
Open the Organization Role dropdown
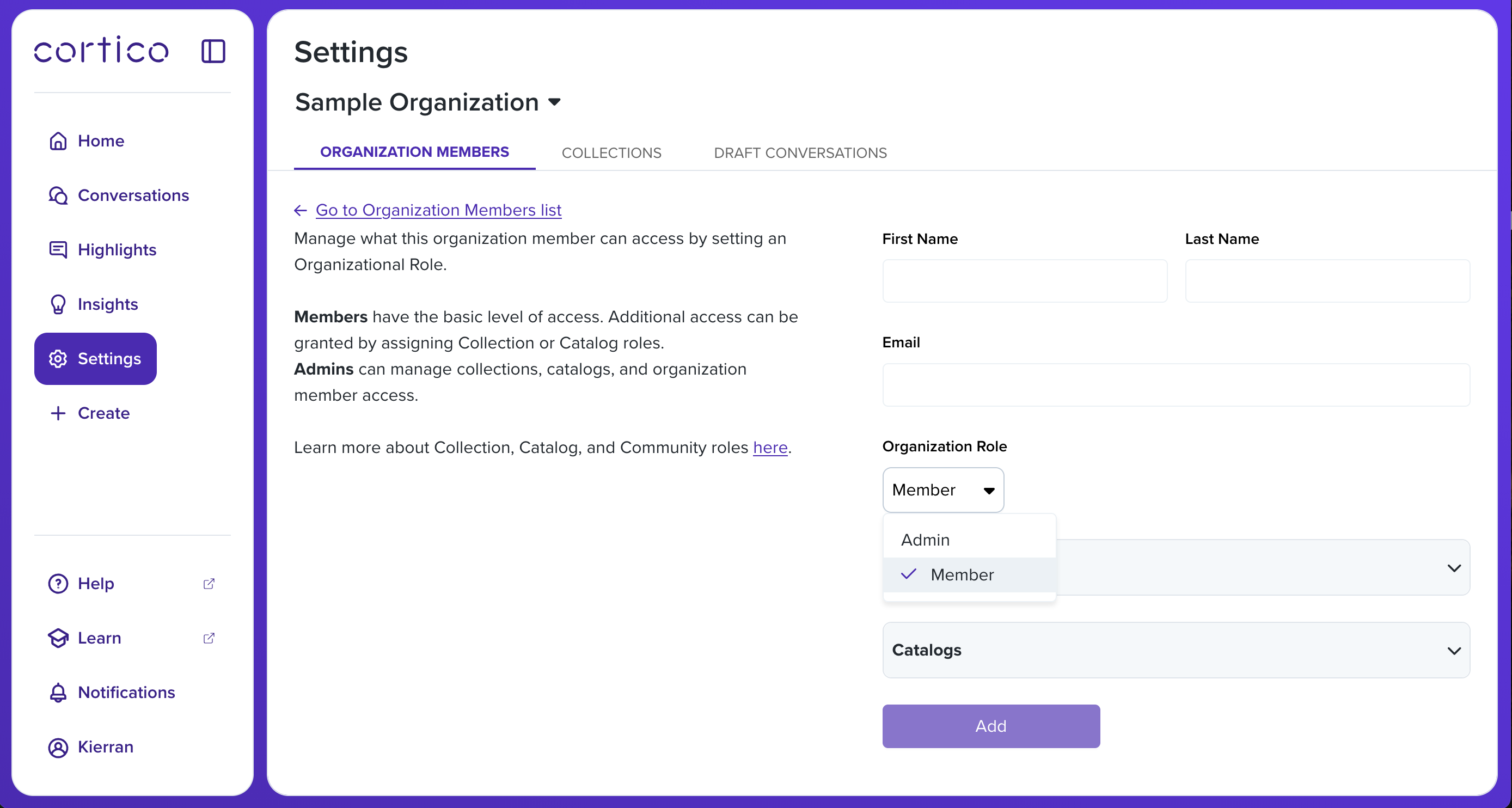pos(942,490)
